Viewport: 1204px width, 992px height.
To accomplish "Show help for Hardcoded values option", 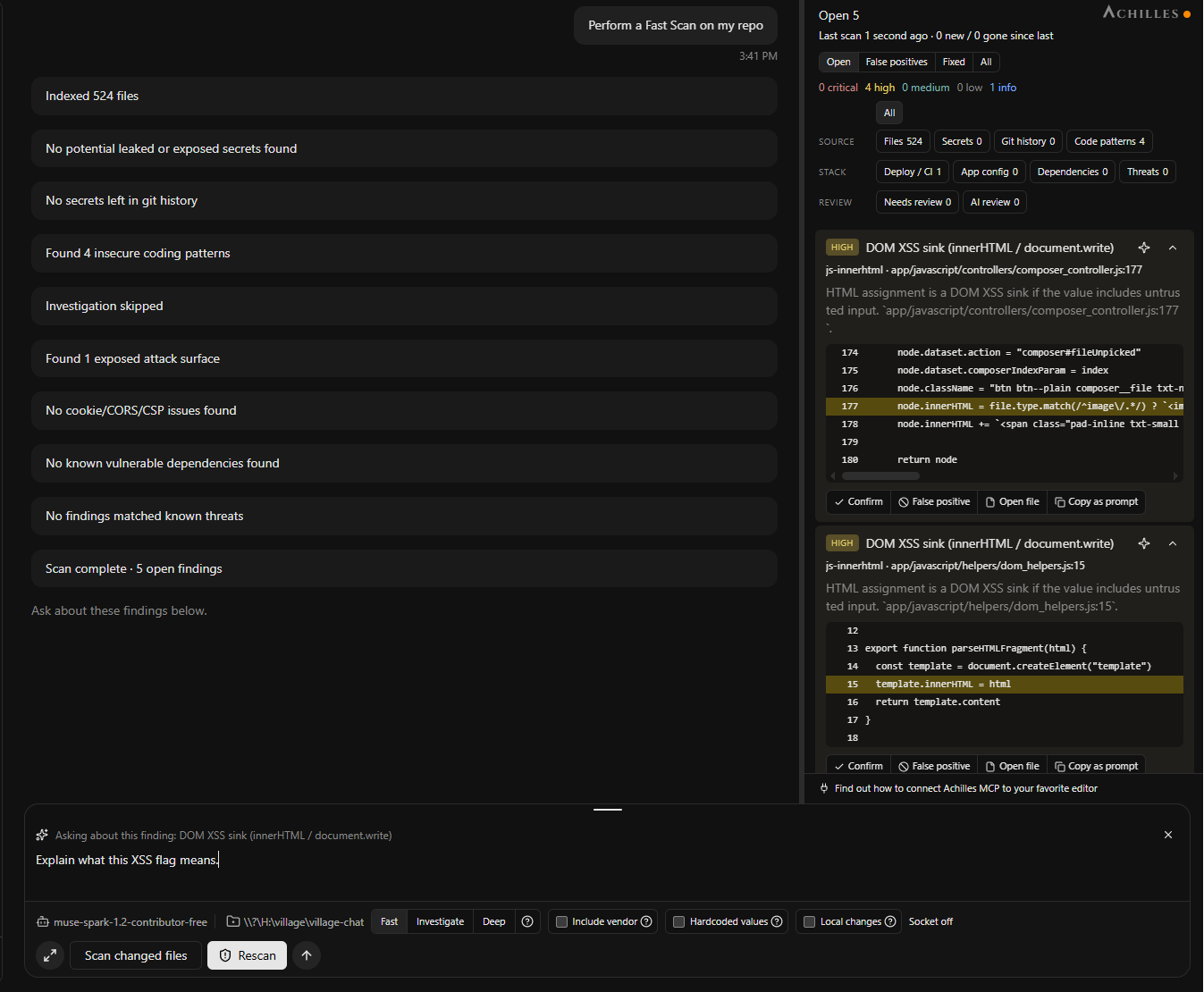I will point(777,921).
